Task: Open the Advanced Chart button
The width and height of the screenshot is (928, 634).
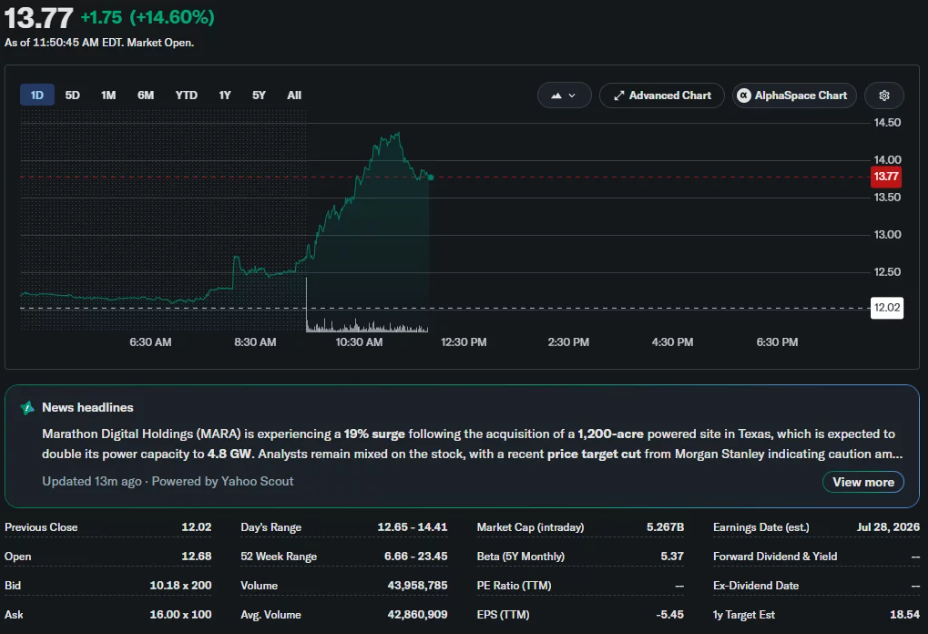Action: pos(662,95)
